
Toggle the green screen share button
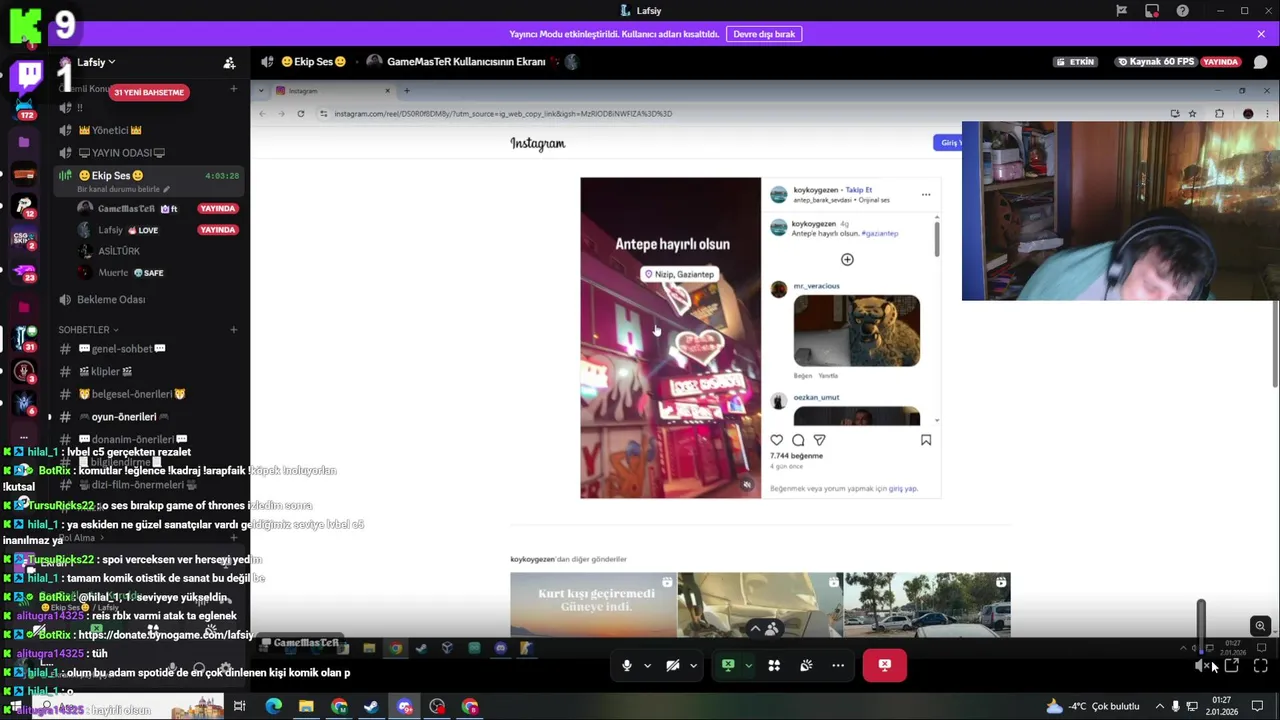point(728,666)
